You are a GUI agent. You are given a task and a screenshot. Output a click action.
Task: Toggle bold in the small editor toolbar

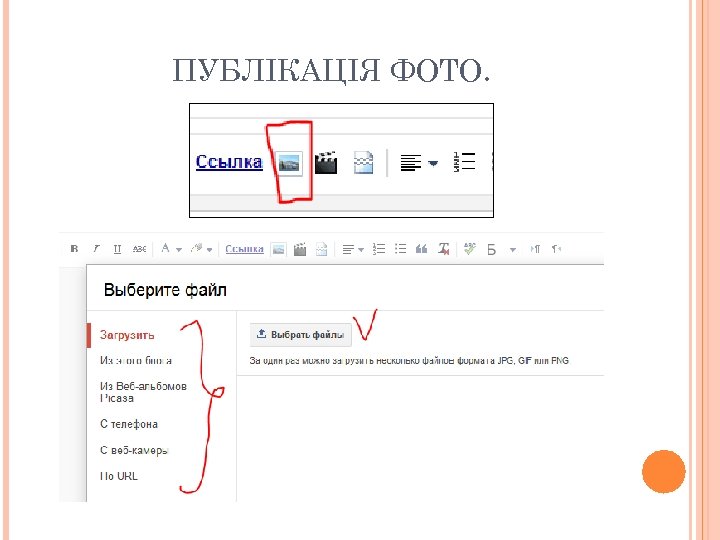(x=74, y=249)
